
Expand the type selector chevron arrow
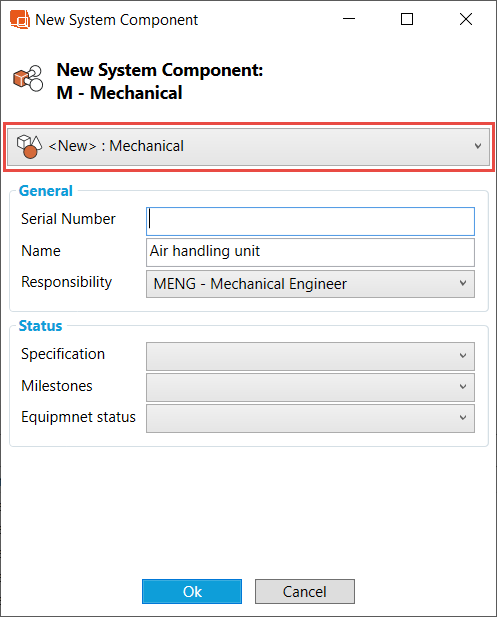coord(478,146)
